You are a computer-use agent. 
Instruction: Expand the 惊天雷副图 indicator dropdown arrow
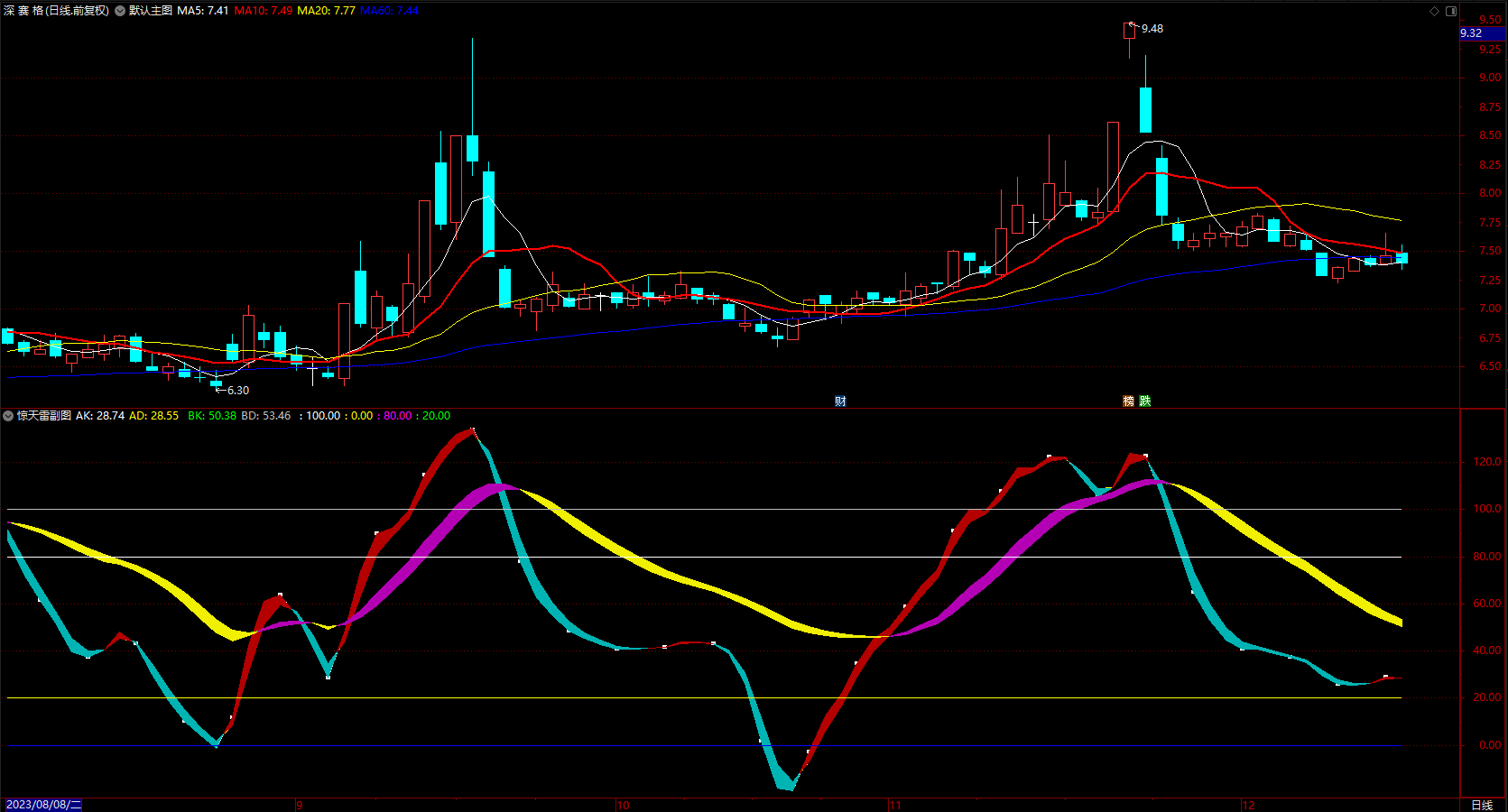8,416
